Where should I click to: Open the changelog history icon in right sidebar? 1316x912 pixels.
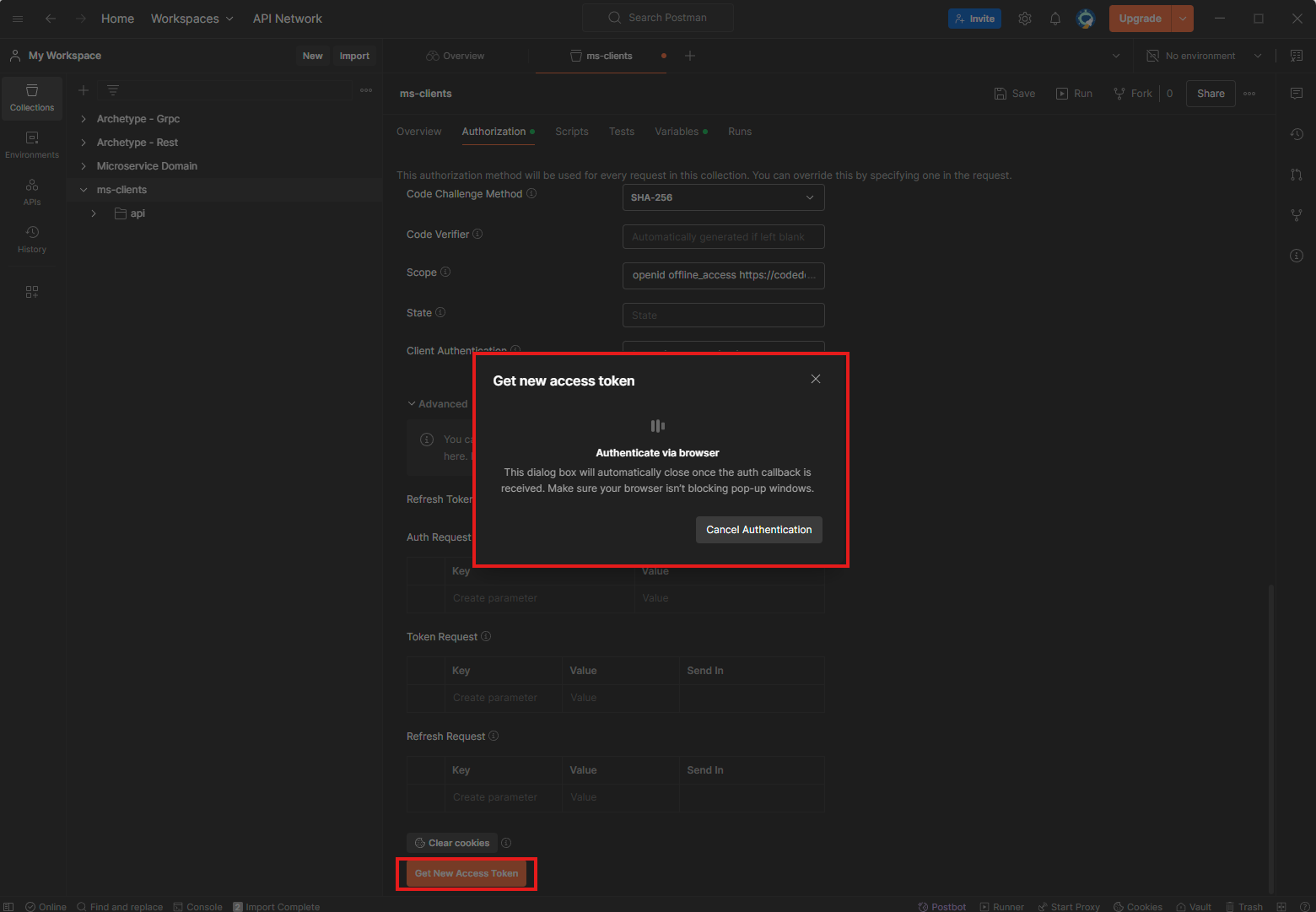coord(1297,134)
